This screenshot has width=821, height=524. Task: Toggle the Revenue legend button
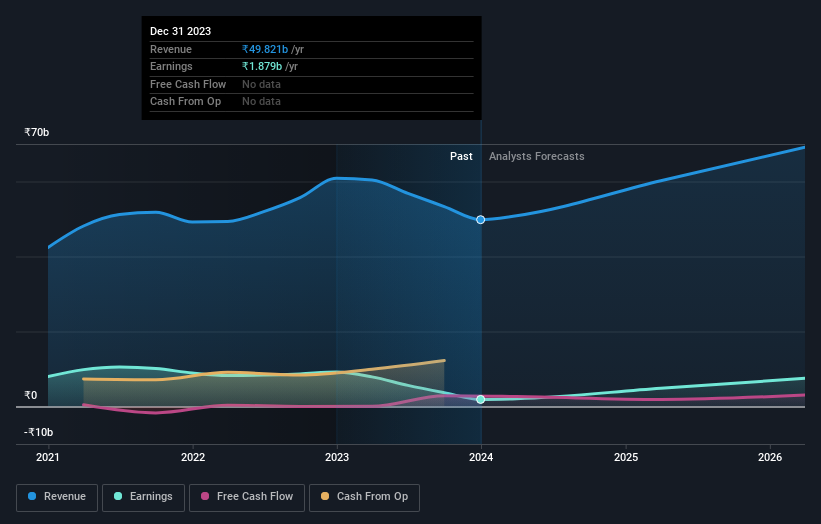pyautogui.click(x=57, y=497)
